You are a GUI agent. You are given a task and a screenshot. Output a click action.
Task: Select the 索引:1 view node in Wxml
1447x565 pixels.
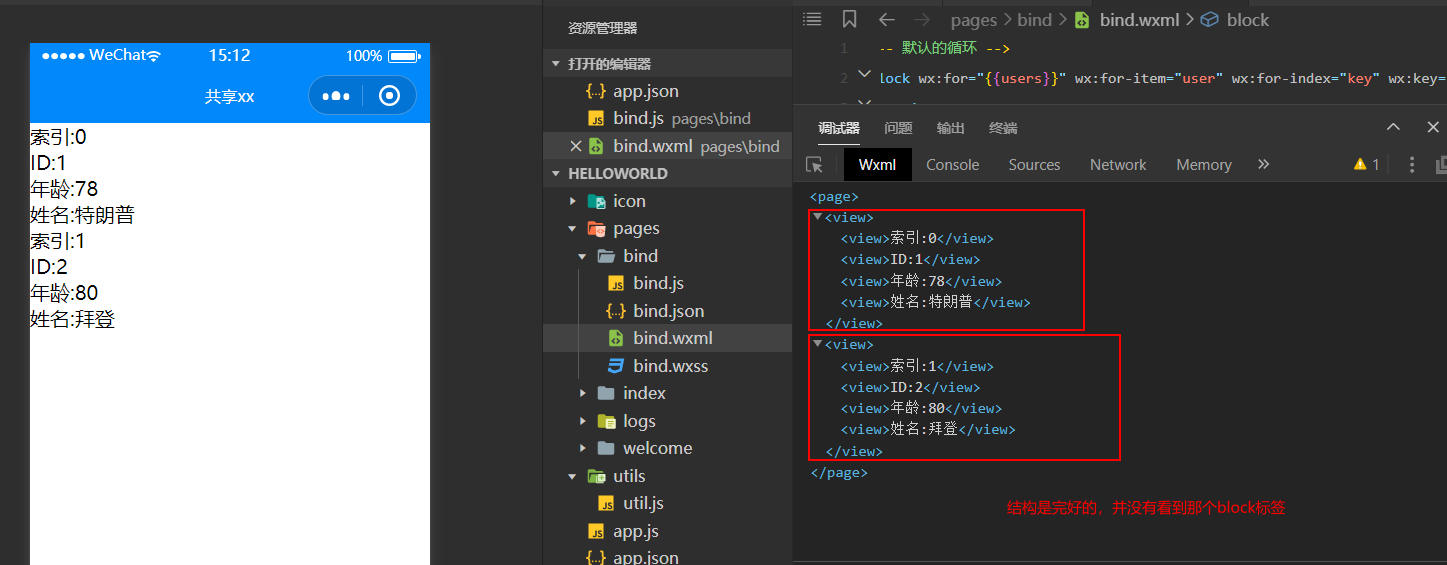917,366
